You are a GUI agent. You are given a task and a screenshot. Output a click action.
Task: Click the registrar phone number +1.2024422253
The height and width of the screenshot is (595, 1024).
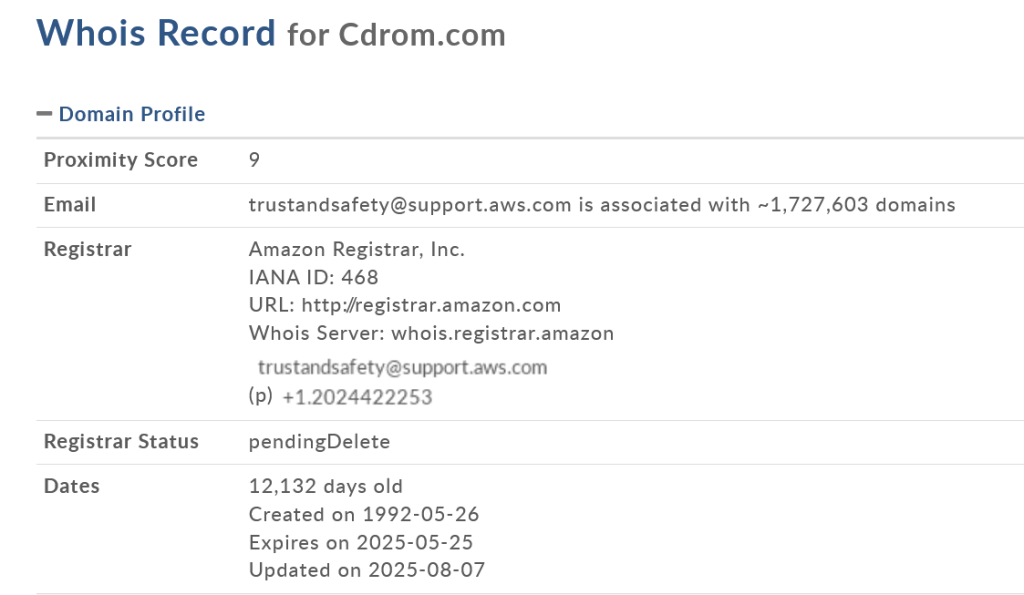coord(357,397)
